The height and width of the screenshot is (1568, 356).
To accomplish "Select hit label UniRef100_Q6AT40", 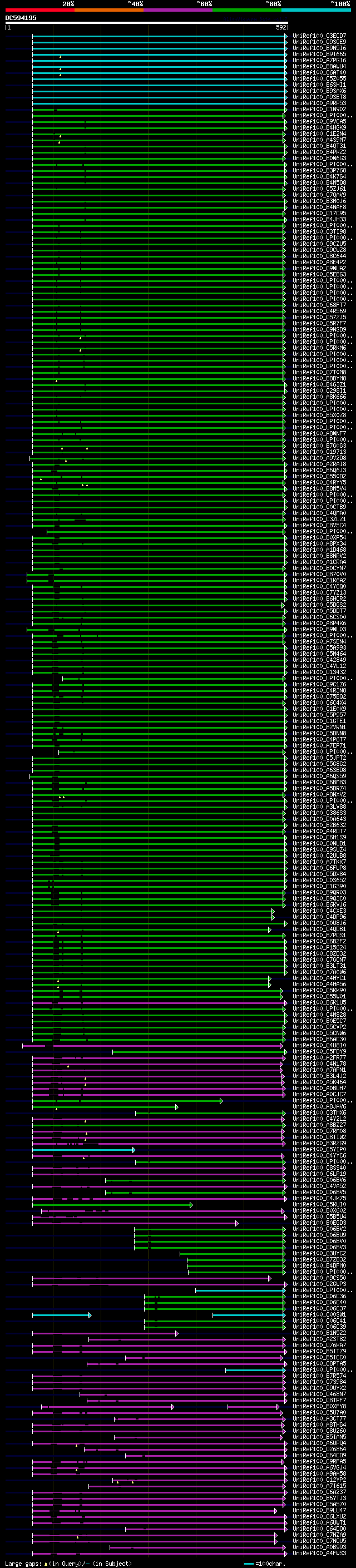I will point(319,72).
